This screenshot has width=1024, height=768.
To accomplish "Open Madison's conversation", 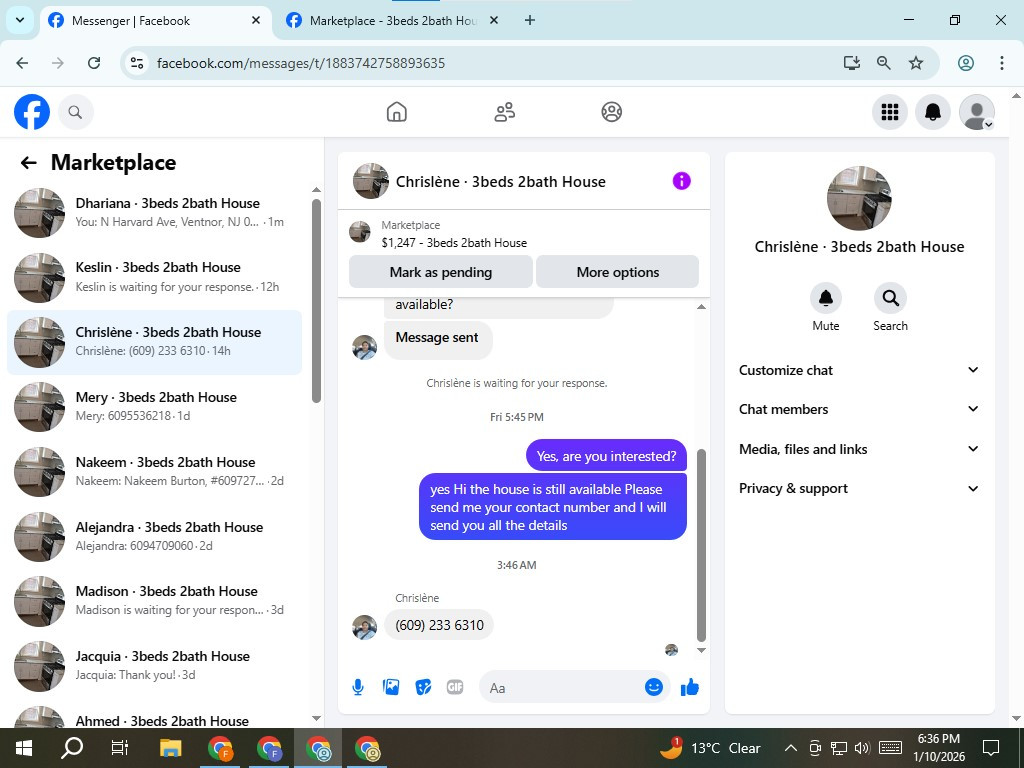I will pyautogui.click(x=154, y=601).
